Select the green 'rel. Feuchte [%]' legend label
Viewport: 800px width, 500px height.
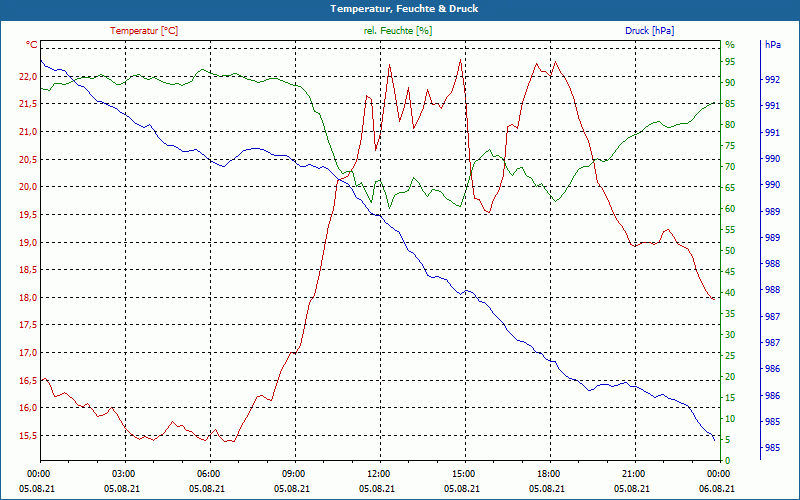click(397, 31)
